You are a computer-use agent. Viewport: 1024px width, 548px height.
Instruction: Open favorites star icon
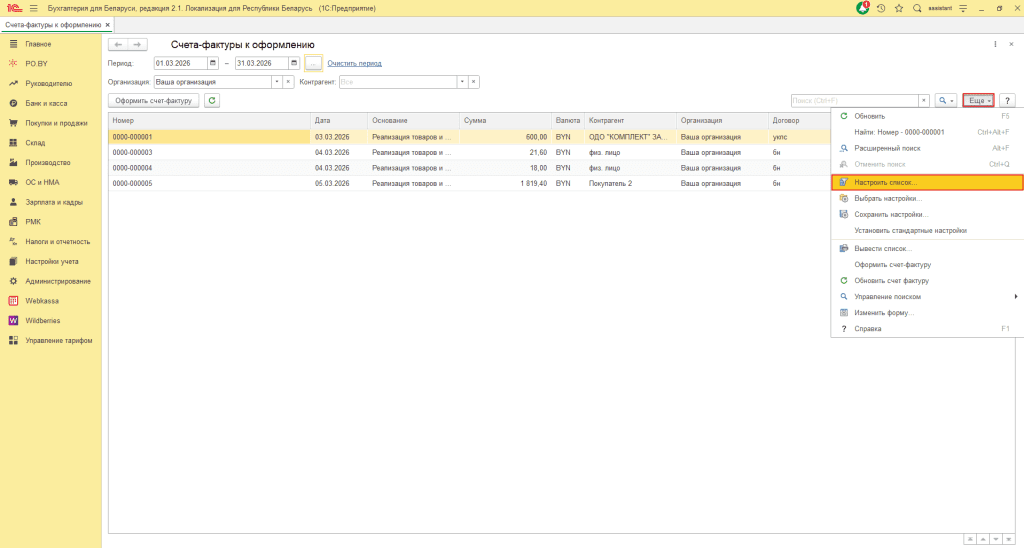[899, 8]
